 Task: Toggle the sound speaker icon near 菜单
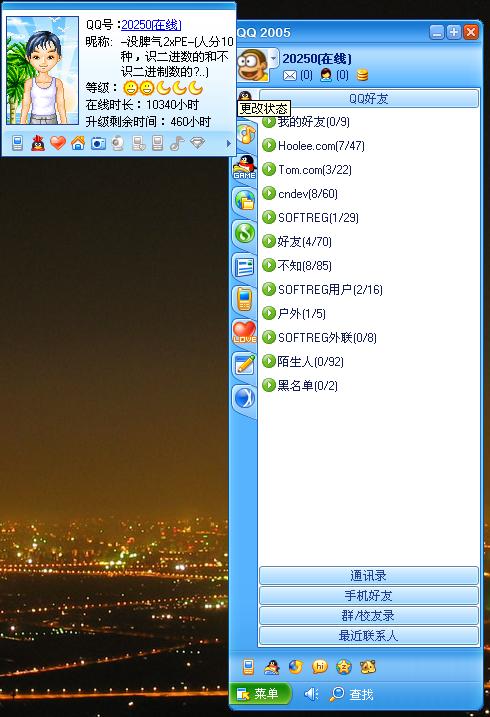[311, 694]
